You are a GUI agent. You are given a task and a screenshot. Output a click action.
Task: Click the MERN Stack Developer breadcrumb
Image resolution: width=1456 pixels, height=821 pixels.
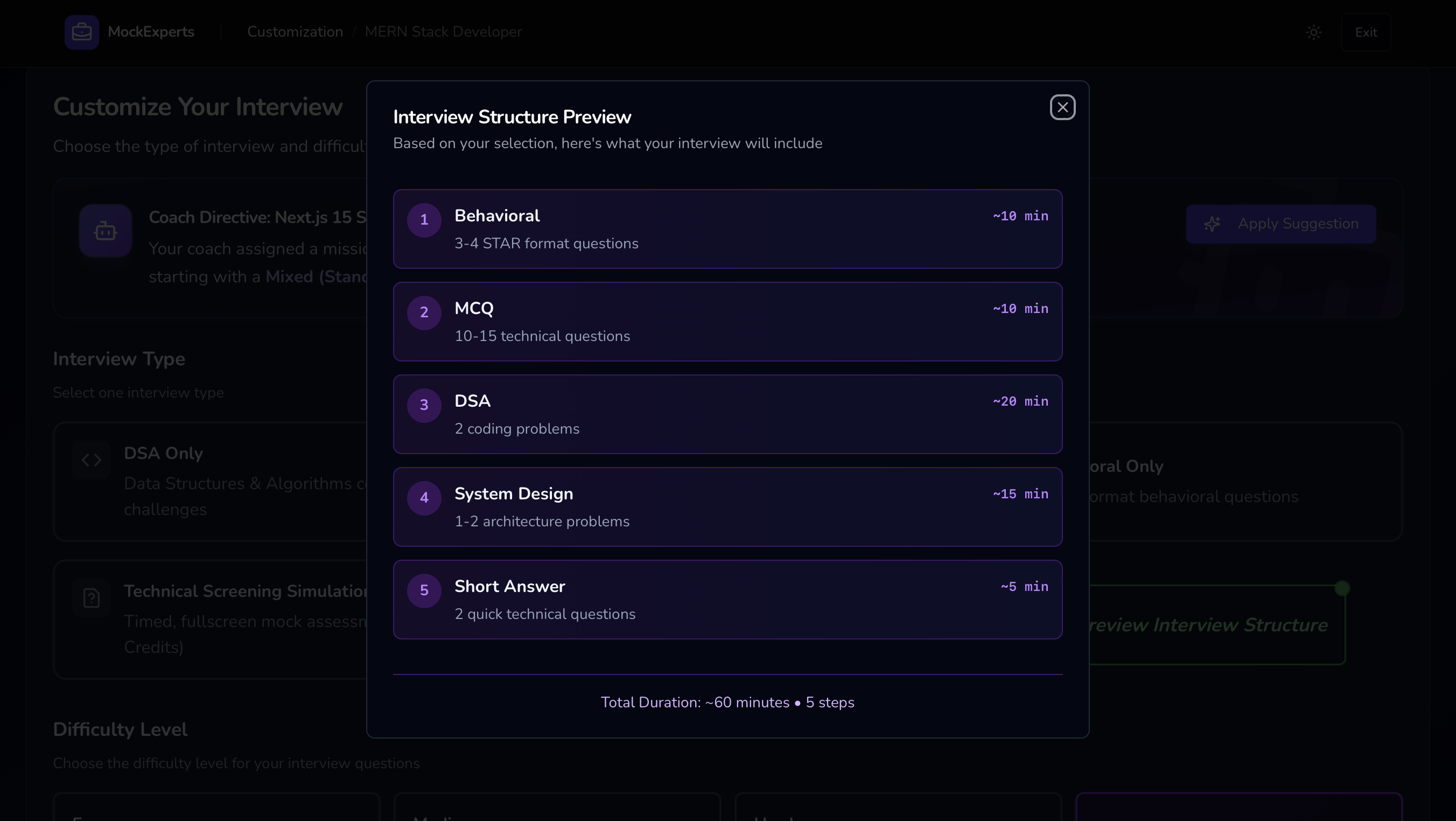tap(443, 32)
